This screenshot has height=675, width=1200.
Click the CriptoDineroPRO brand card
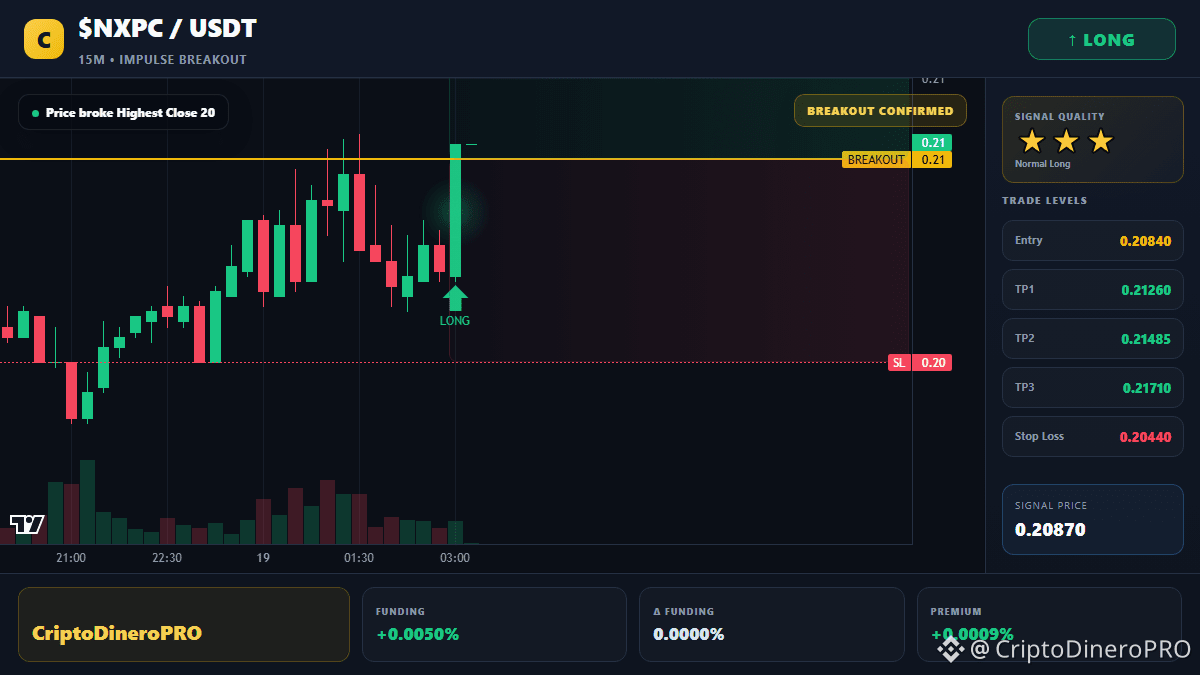[x=184, y=624]
